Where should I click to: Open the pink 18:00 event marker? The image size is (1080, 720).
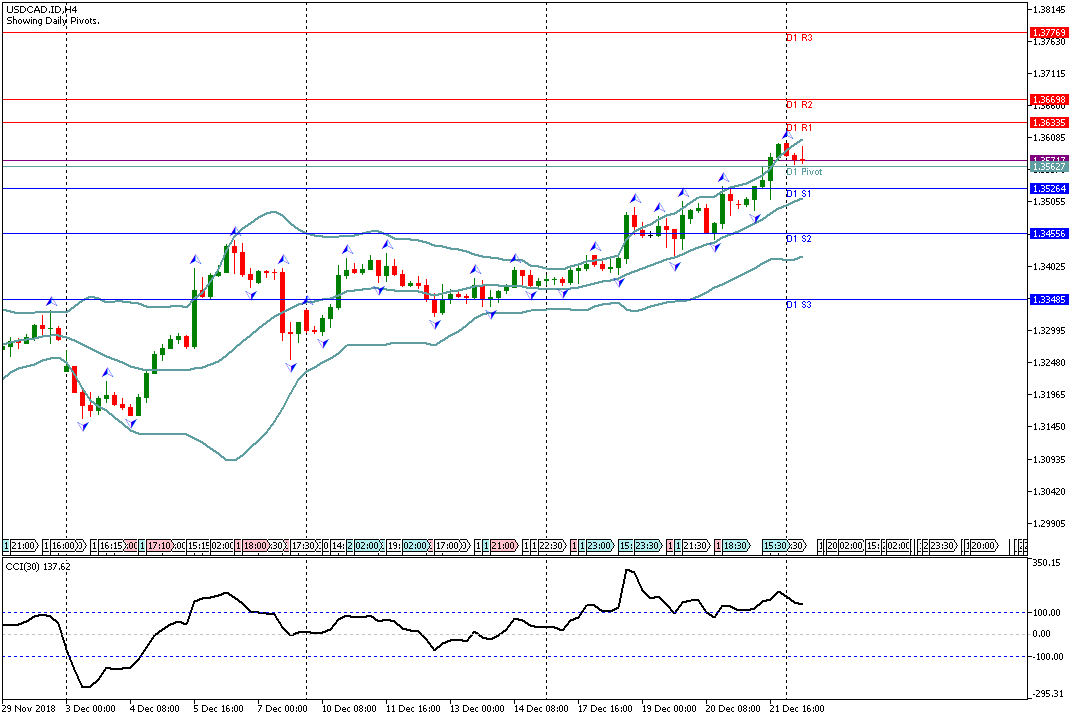[255, 546]
